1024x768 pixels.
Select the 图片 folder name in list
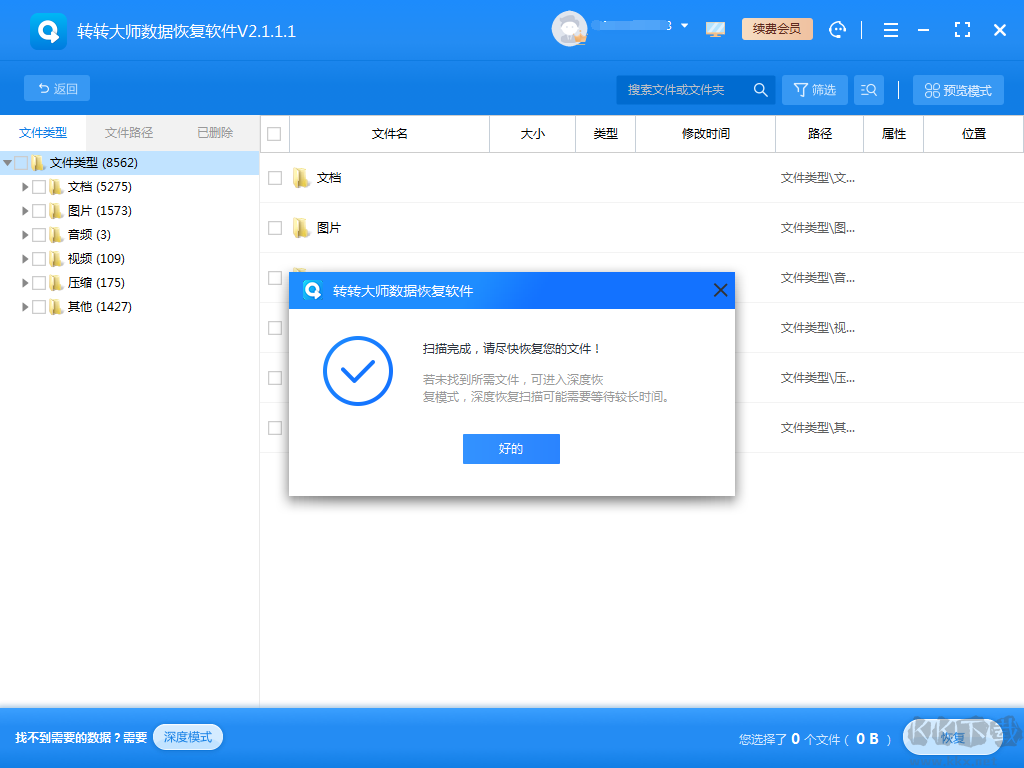pyautogui.click(x=329, y=228)
